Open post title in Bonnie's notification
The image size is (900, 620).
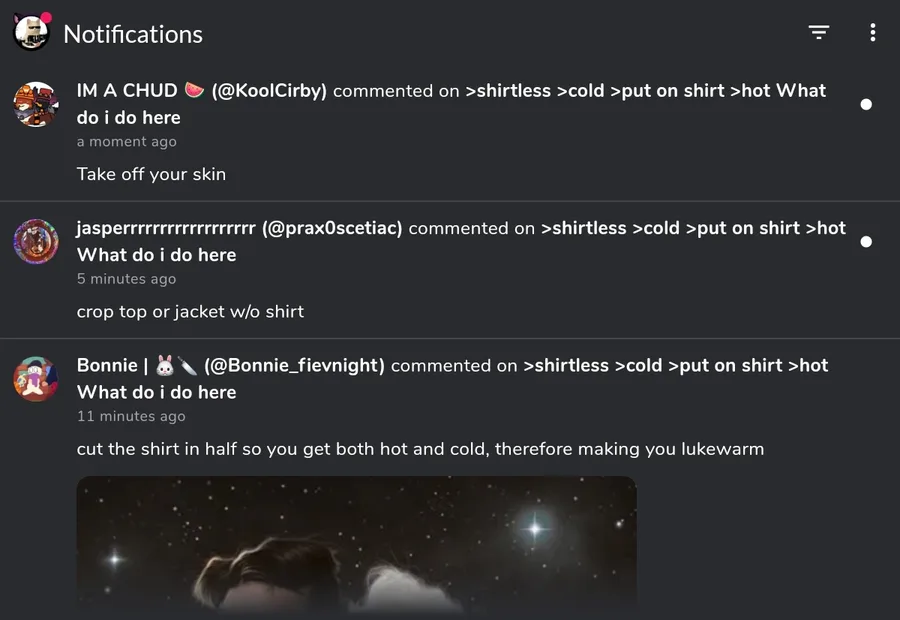675,366
